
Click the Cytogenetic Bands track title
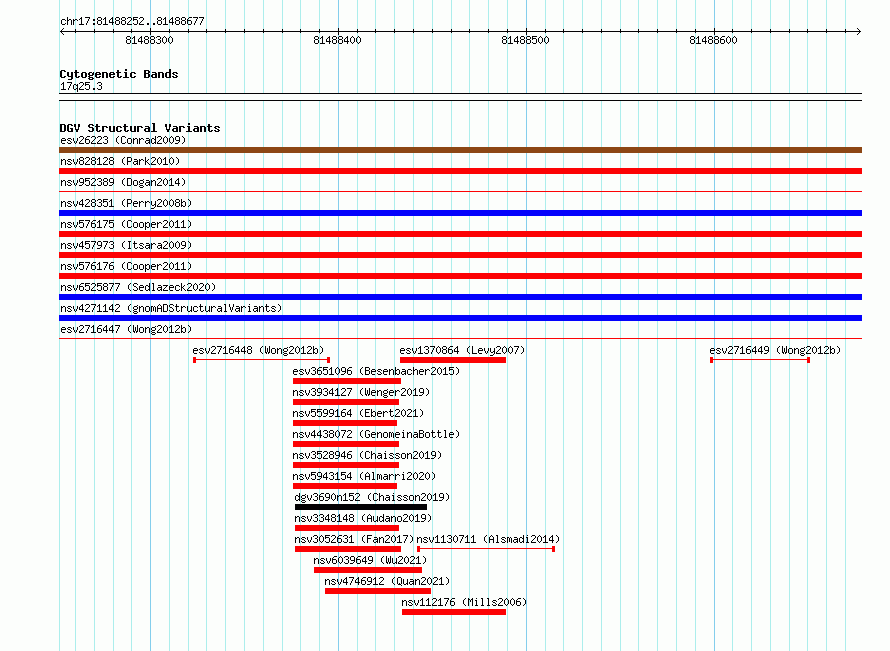119,74
